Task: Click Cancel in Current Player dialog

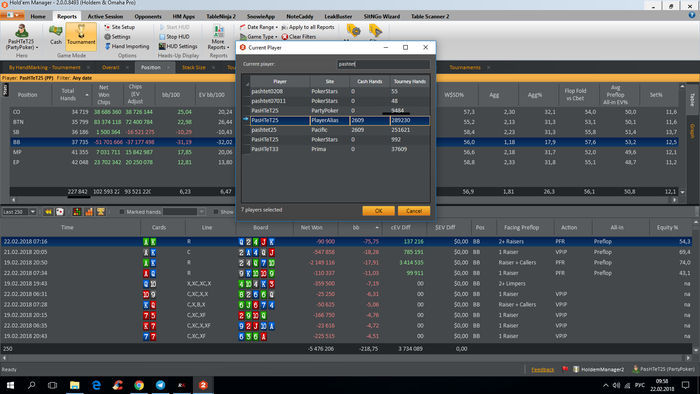Action: click(414, 211)
